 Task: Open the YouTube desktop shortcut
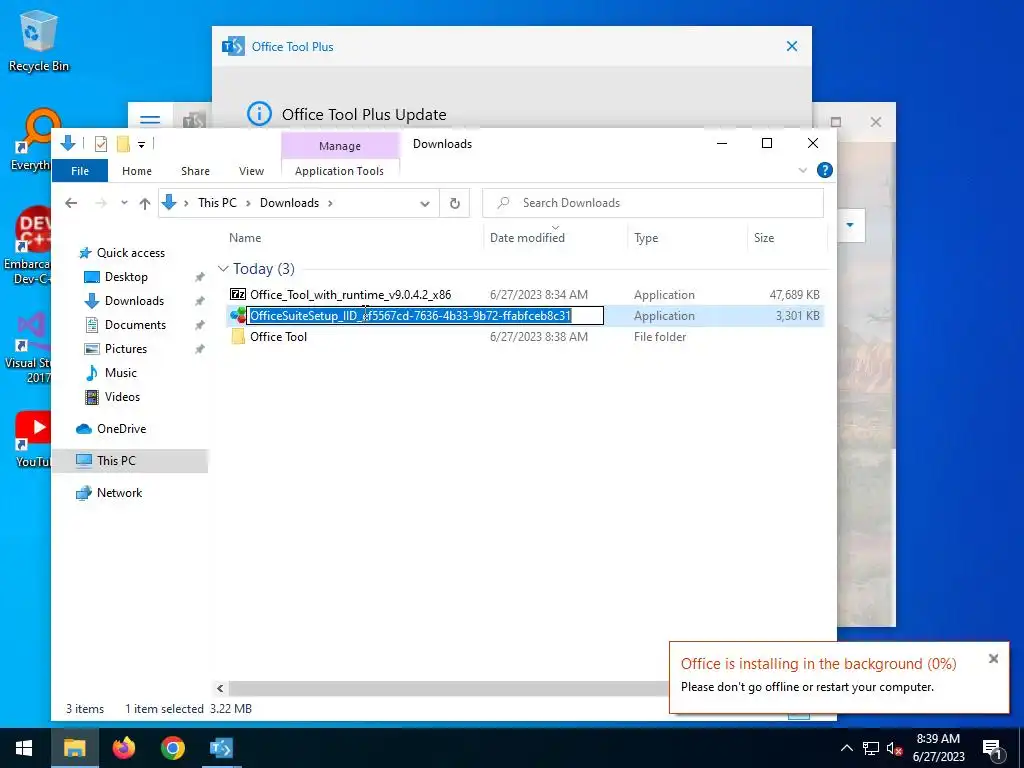point(33,439)
